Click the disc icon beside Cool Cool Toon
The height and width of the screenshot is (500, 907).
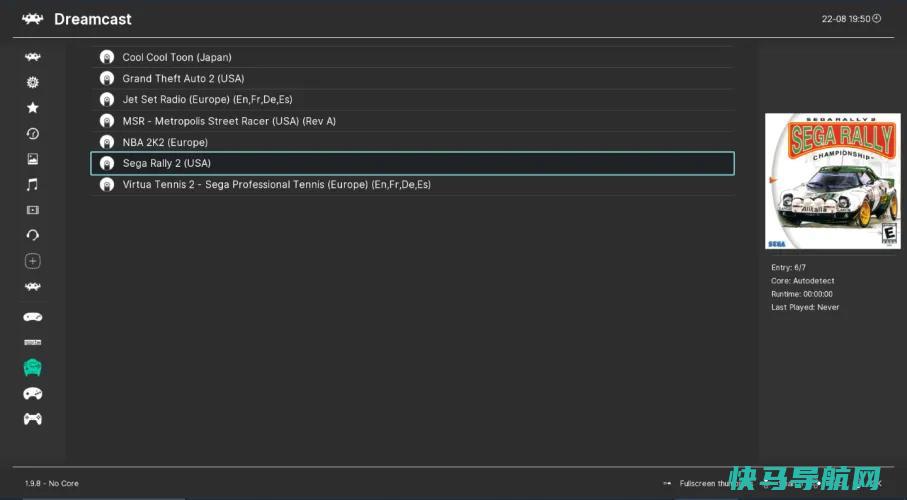click(x=106, y=57)
